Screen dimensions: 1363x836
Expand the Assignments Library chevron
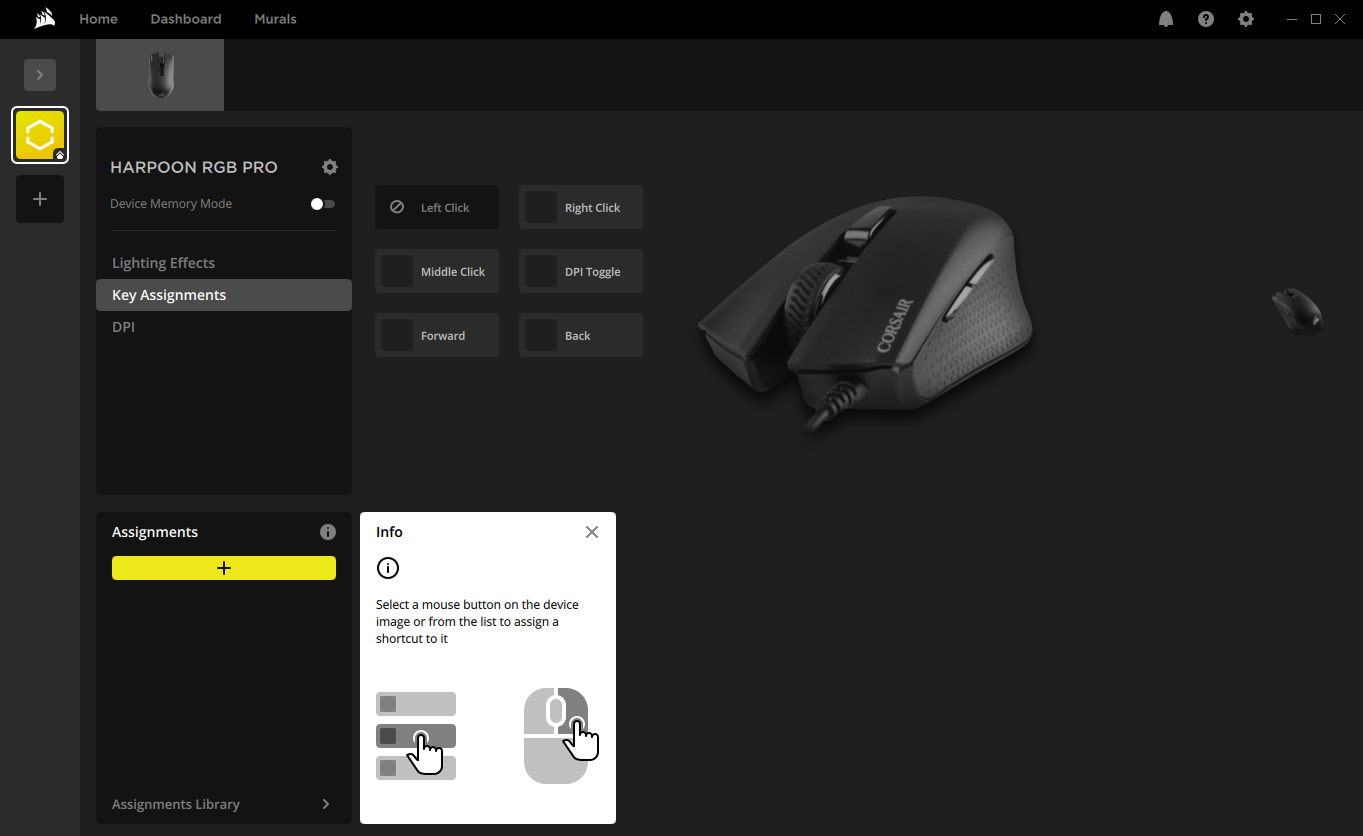click(326, 804)
